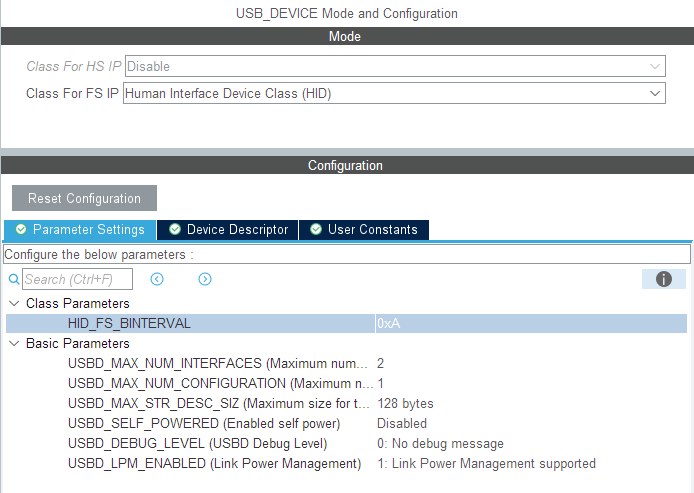Screen dimensions: 694x493
Task: Focus the Search (Ctrl+F) field
Action: (x=77, y=279)
